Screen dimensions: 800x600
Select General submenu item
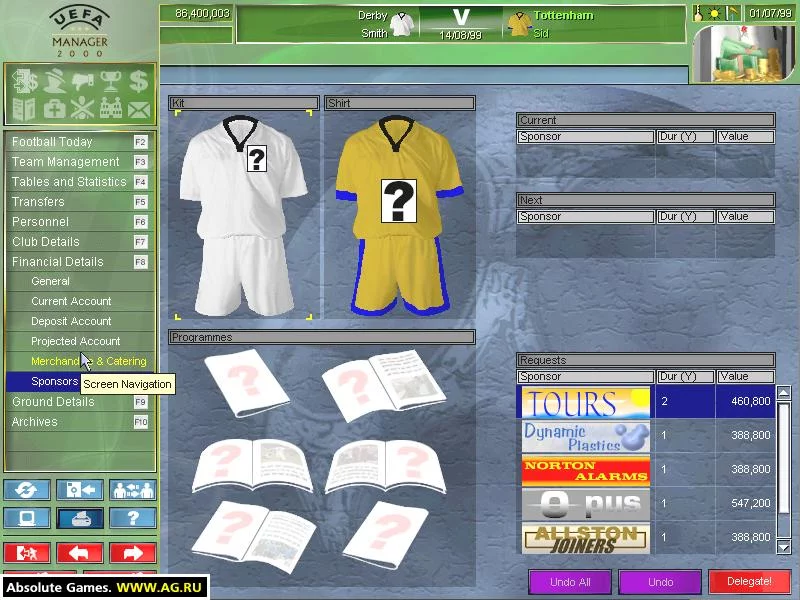[80, 281]
